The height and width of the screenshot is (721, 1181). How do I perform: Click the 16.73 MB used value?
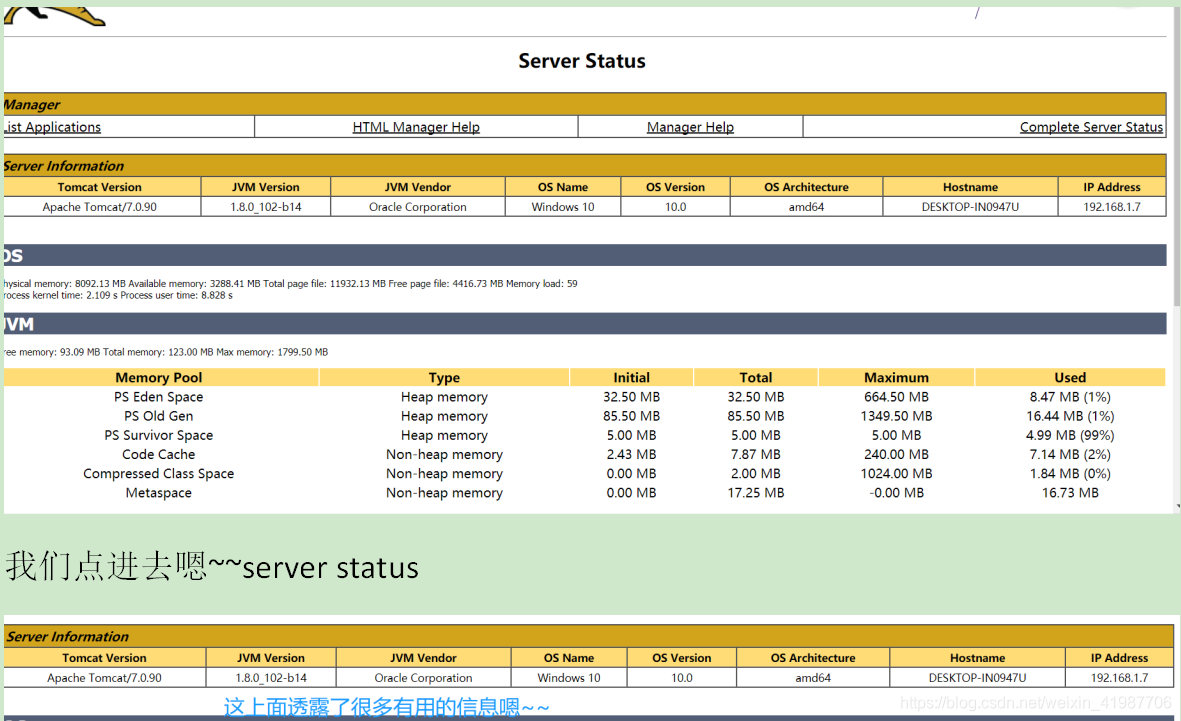pos(1070,493)
